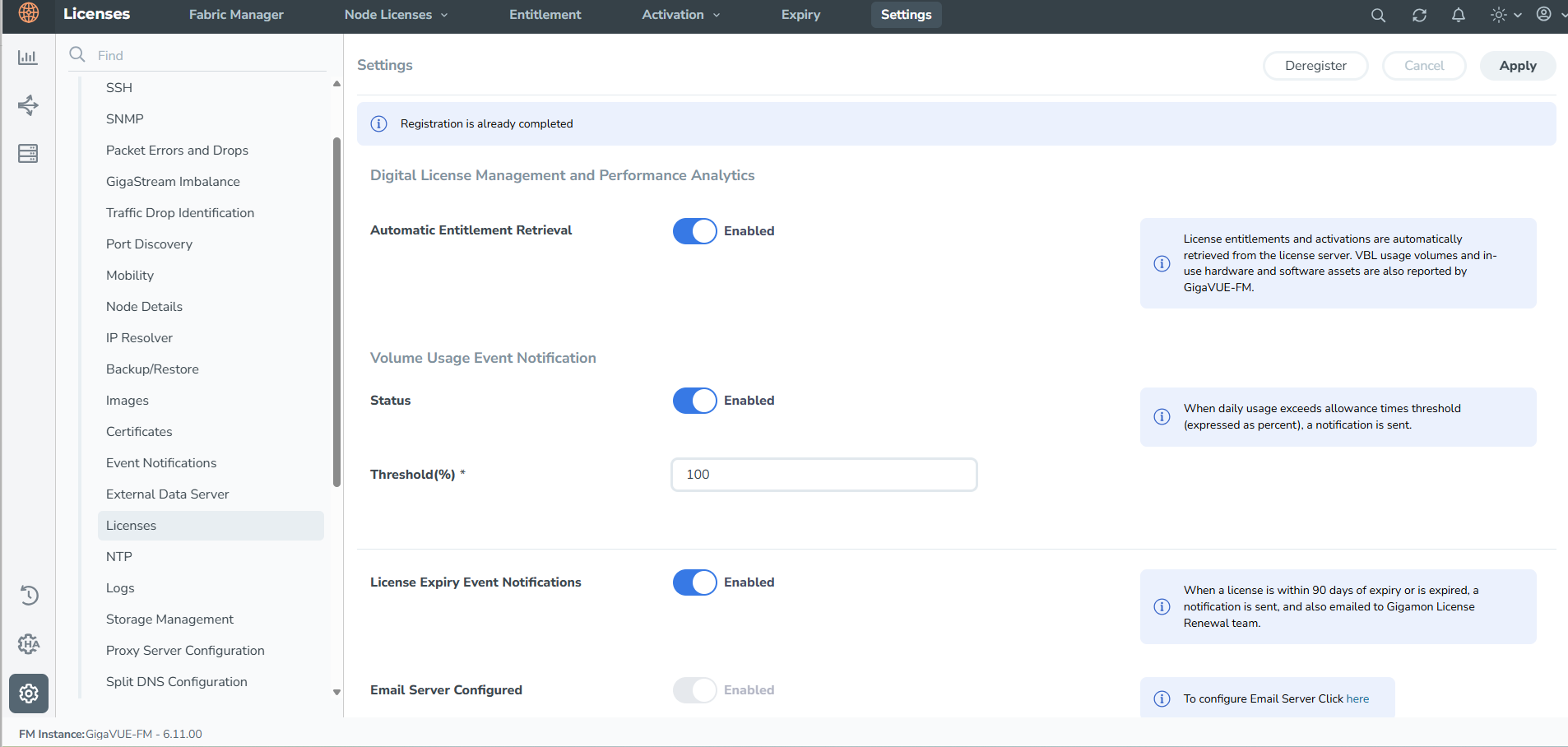The height and width of the screenshot is (747, 1568).
Task: Open NTP settings
Action: tap(119, 556)
